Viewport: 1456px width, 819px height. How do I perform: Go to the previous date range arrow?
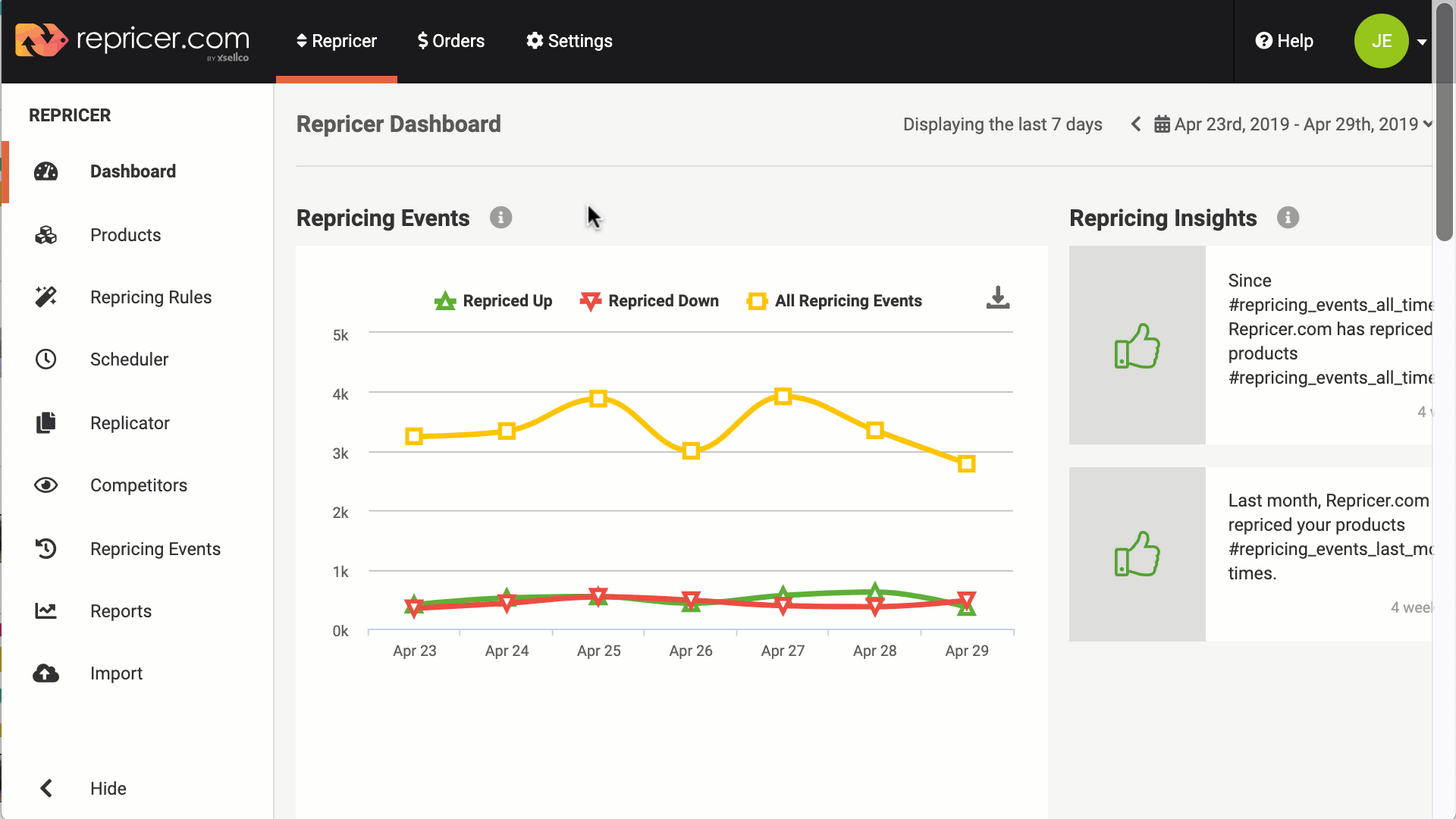[1135, 124]
